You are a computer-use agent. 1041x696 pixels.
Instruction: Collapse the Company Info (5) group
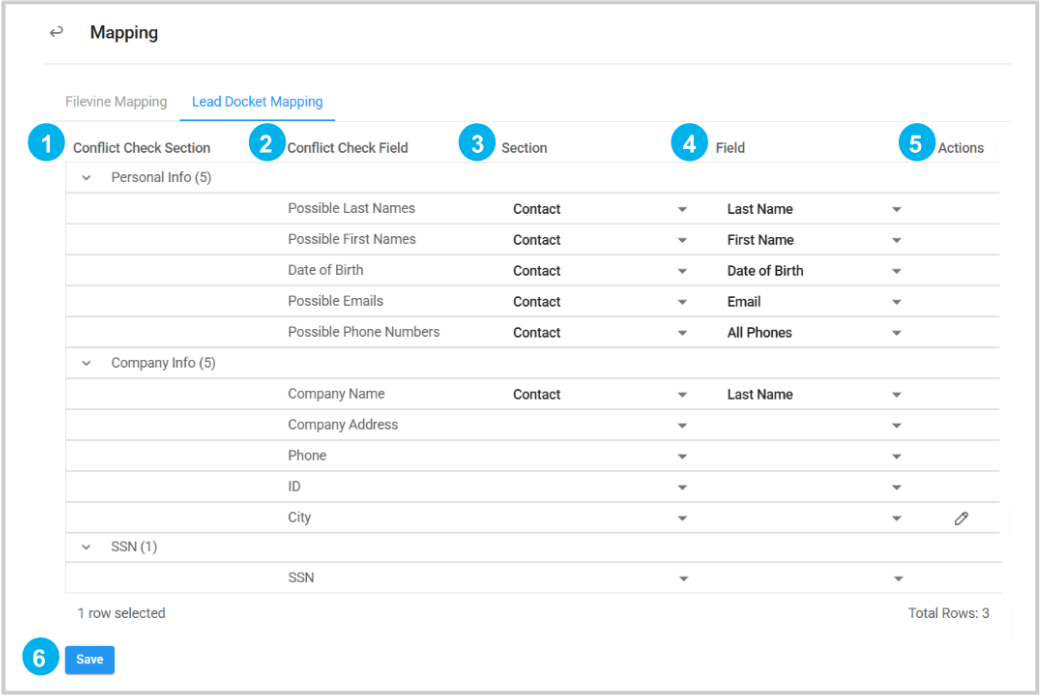click(x=86, y=363)
